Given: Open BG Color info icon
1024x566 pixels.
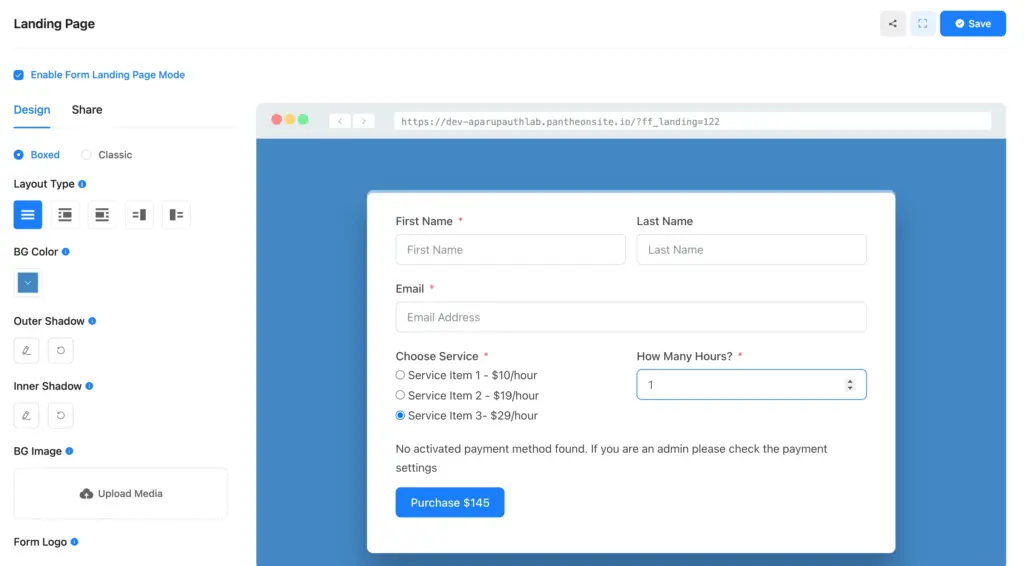Looking at the screenshot, I should (x=65, y=252).
